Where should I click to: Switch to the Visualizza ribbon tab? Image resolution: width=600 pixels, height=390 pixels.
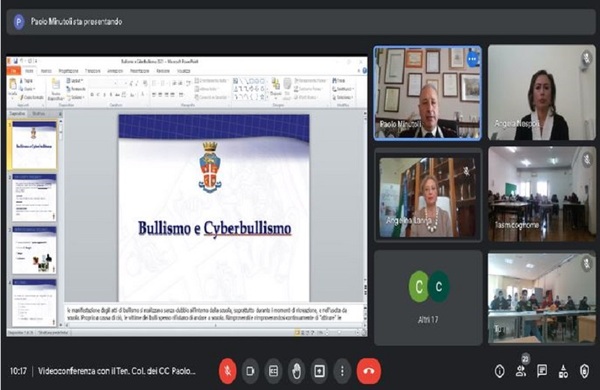pos(184,71)
